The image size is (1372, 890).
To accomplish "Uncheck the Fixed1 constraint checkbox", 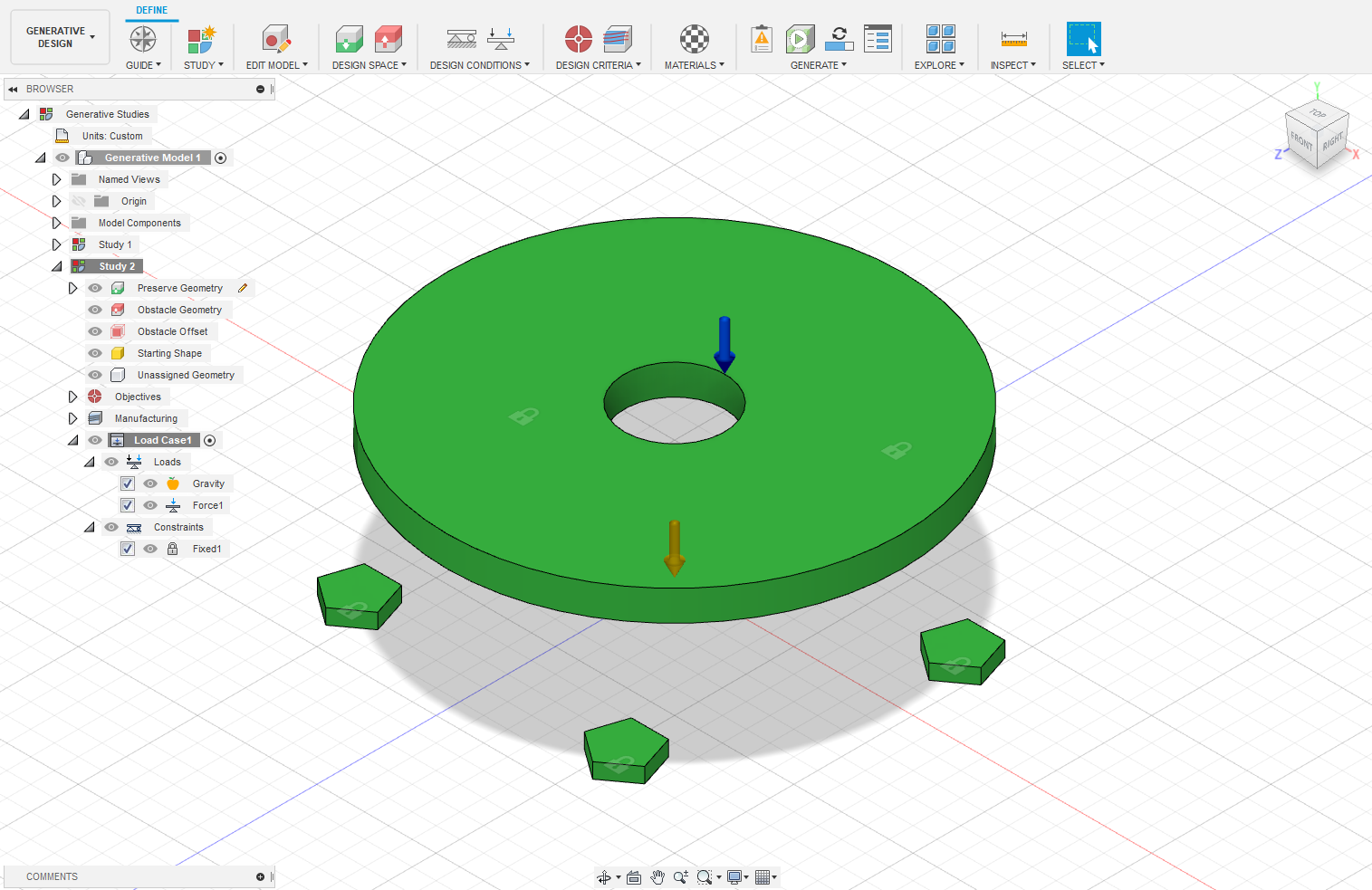I will coord(128,549).
